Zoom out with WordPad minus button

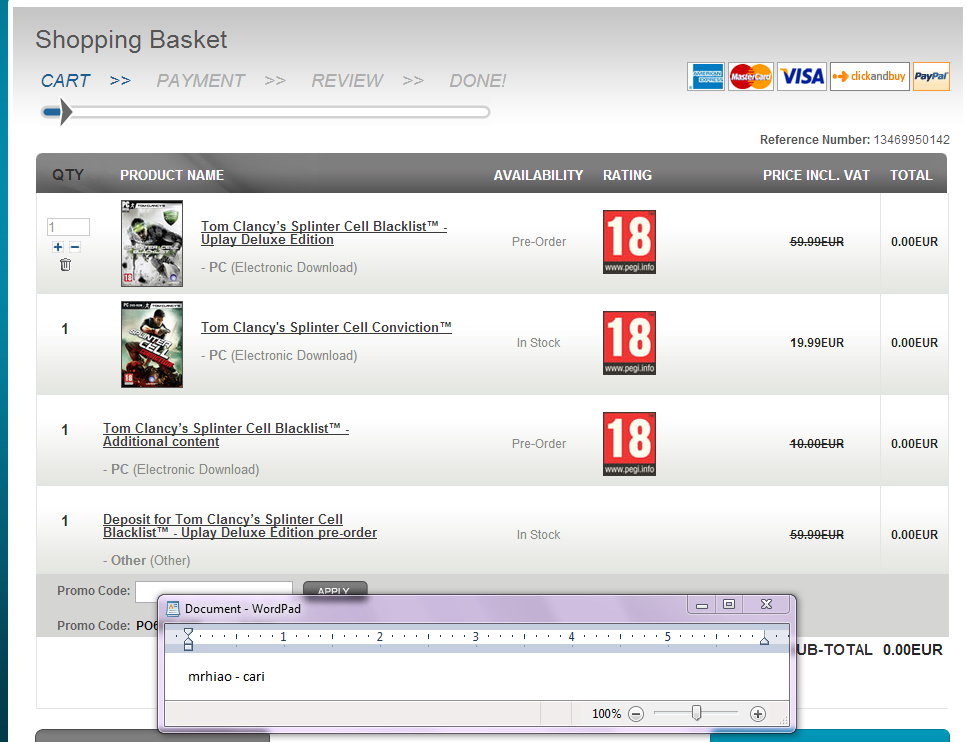pyautogui.click(x=636, y=714)
